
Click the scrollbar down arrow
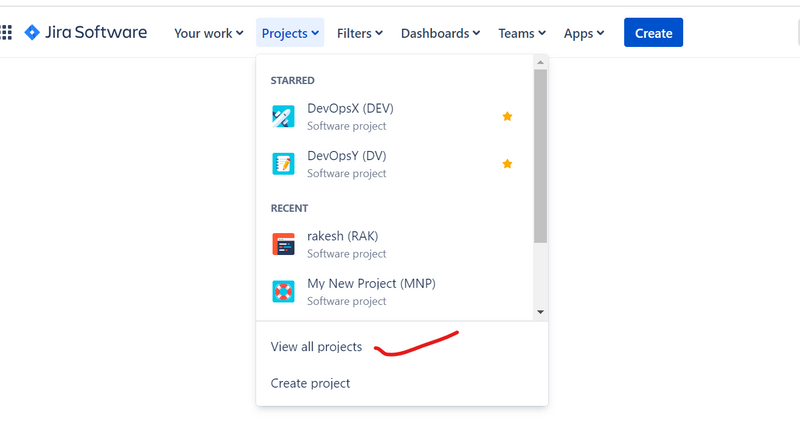(540, 312)
